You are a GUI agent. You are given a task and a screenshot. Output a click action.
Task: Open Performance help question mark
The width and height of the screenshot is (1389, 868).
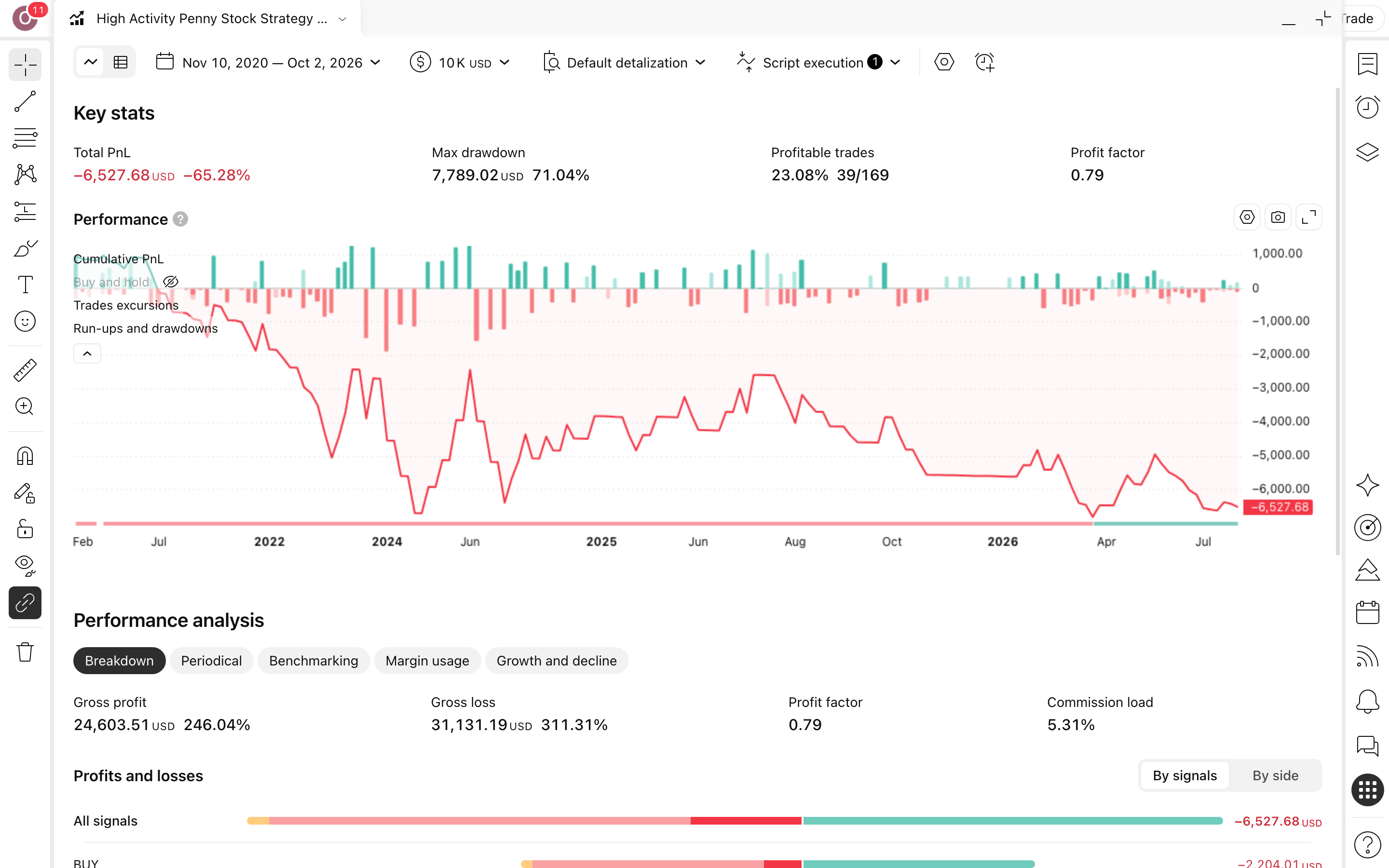[180, 219]
